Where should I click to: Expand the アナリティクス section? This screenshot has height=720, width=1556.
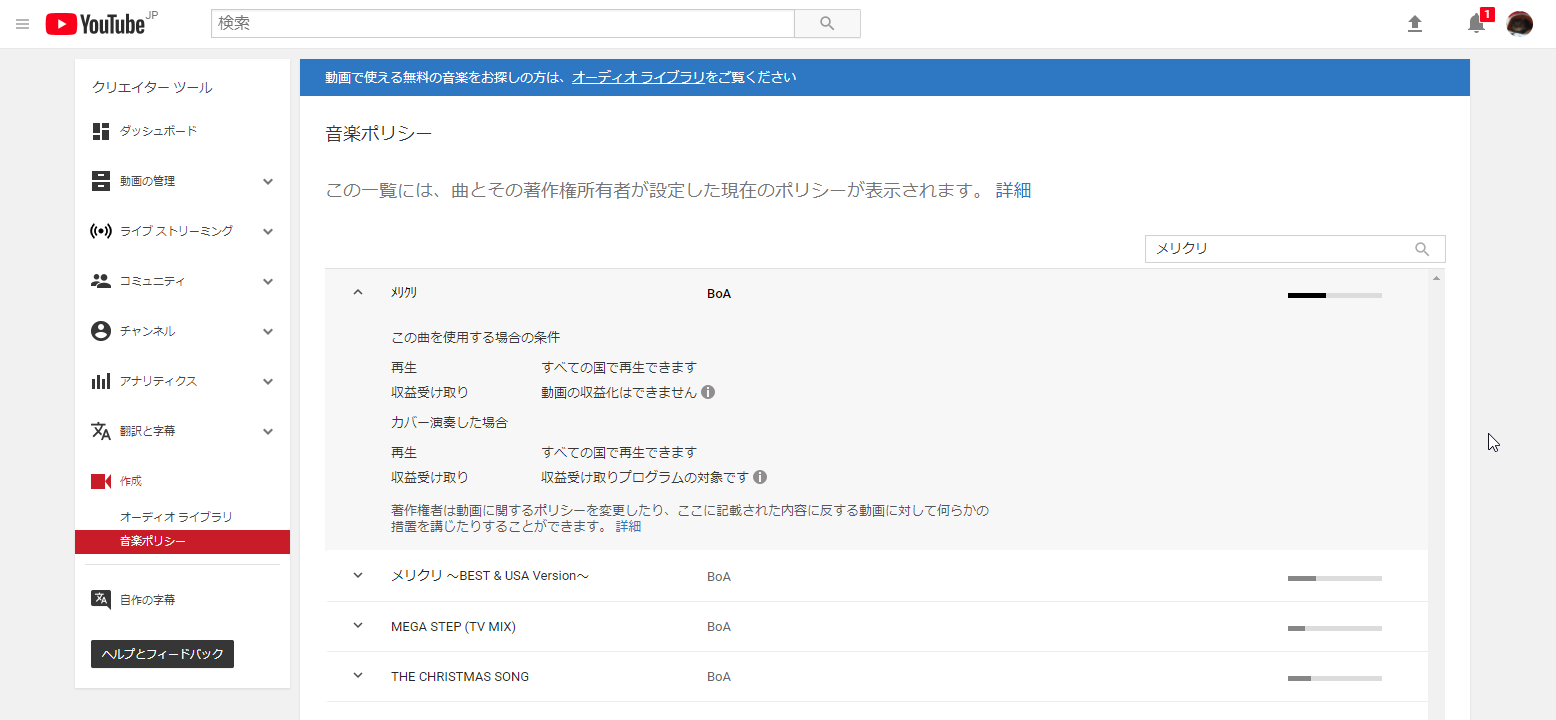click(268, 381)
